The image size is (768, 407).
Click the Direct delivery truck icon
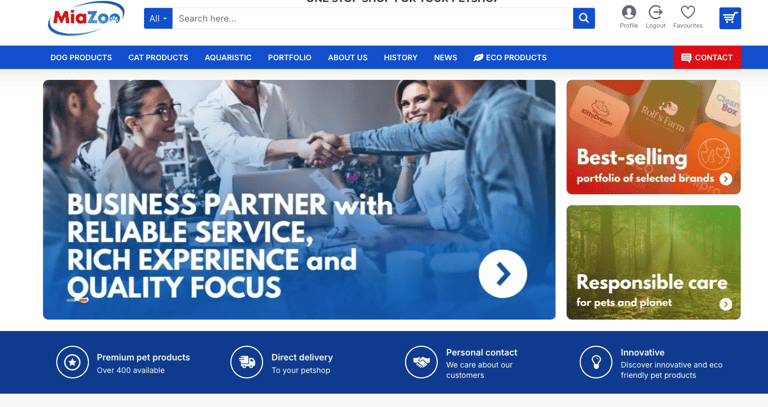pos(247,362)
